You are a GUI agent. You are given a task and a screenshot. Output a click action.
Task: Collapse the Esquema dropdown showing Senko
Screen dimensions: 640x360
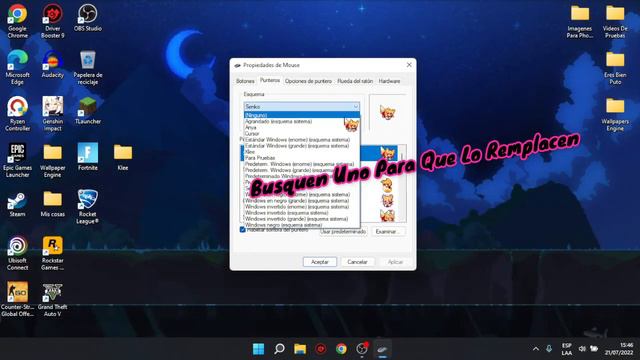pos(302,107)
